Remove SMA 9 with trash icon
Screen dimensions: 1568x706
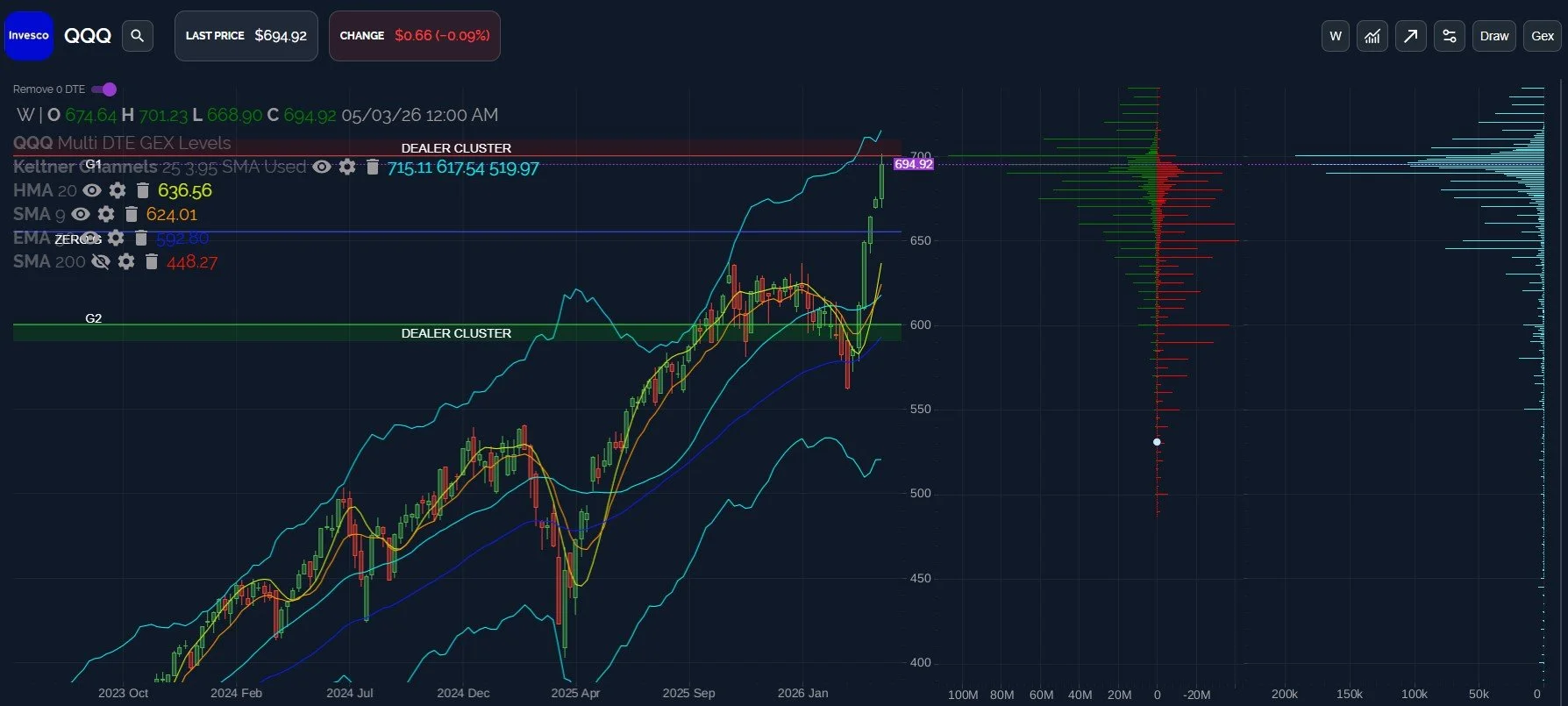132,214
